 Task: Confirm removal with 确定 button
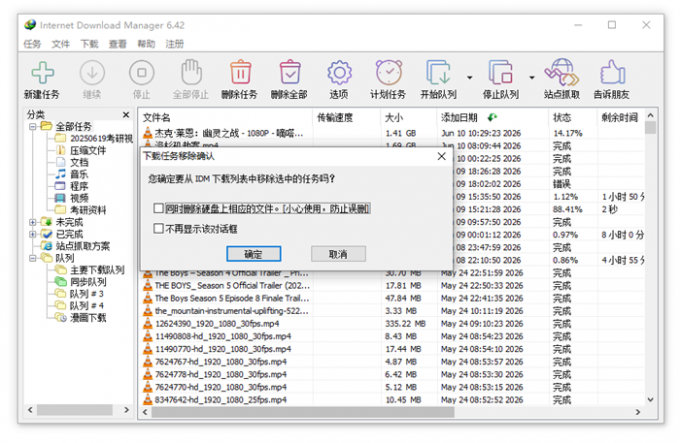[x=254, y=254]
